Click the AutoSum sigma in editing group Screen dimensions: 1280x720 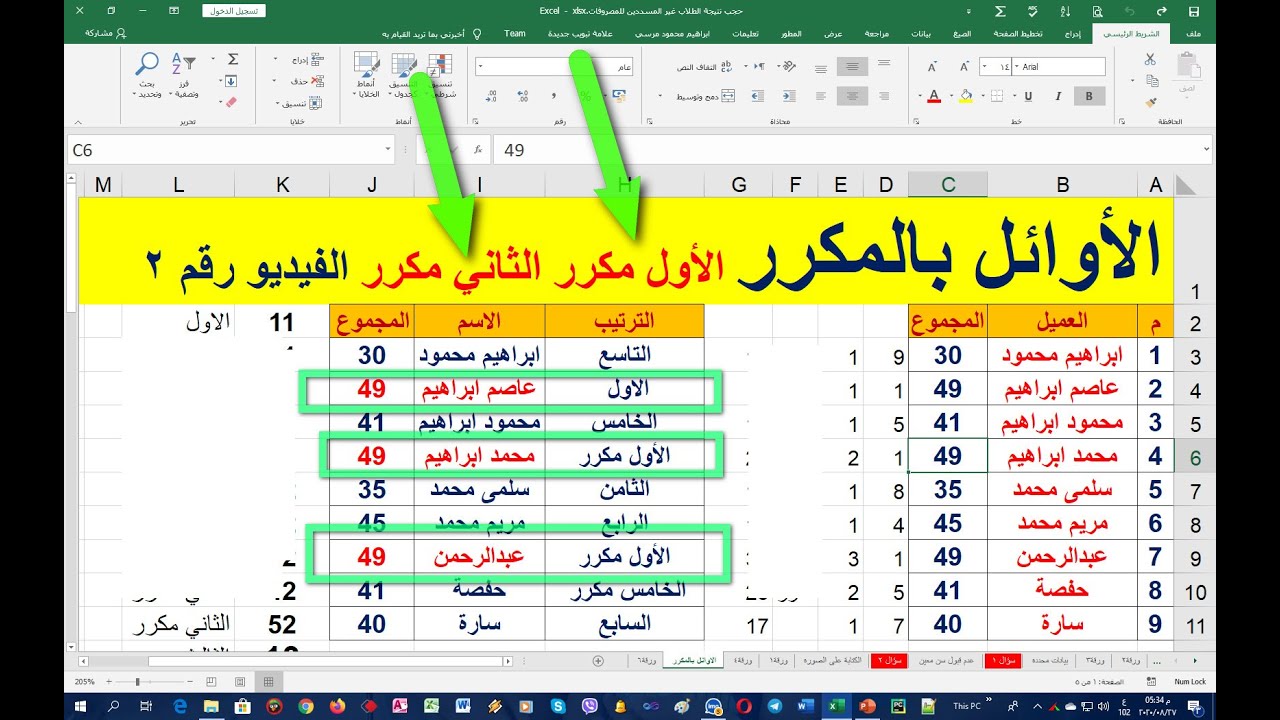coord(231,59)
